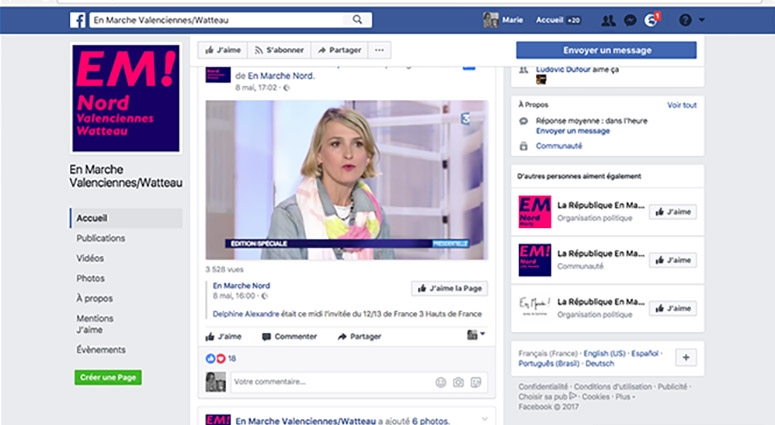Open the post audience selector dropdown
Viewport: 775px width, 425px height.
click(476, 335)
